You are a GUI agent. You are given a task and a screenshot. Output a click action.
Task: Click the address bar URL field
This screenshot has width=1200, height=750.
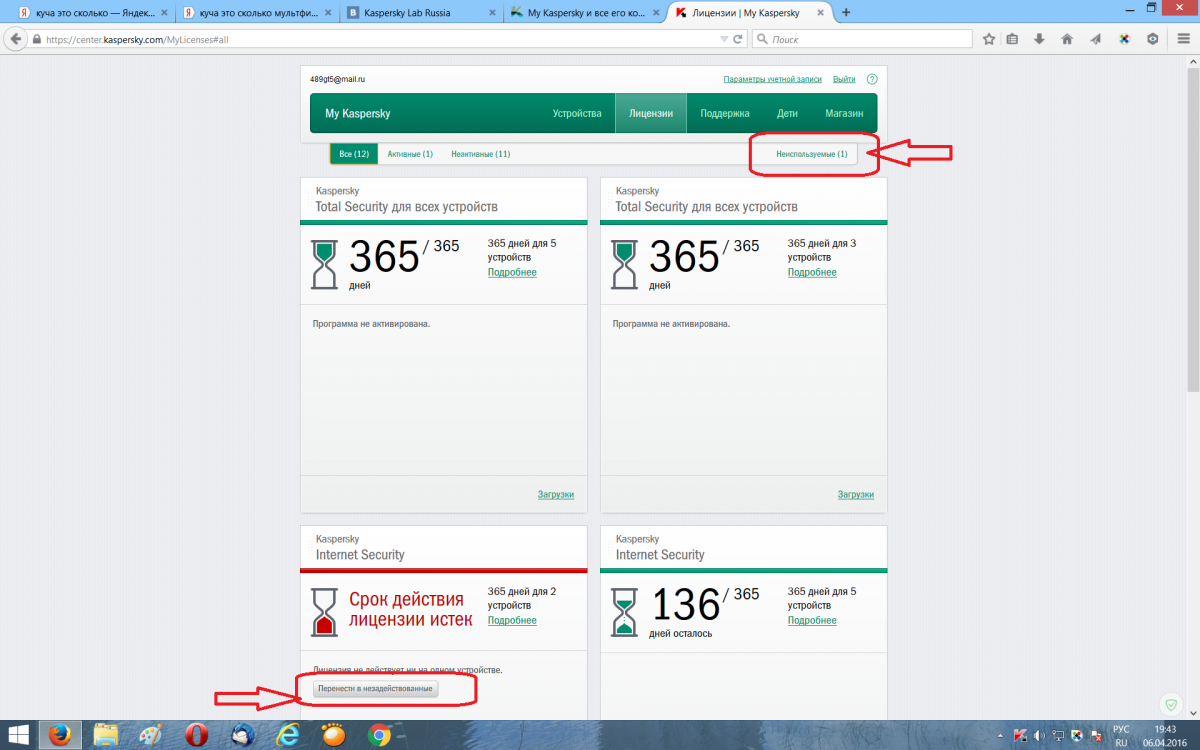[x=380, y=39]
